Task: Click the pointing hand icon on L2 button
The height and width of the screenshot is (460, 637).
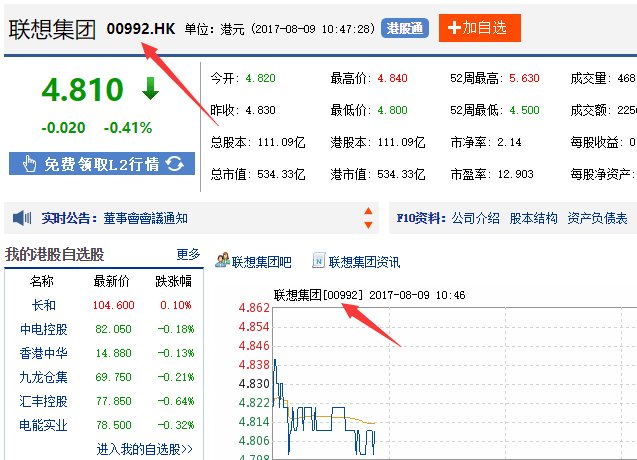Action: tap(29, 164)
